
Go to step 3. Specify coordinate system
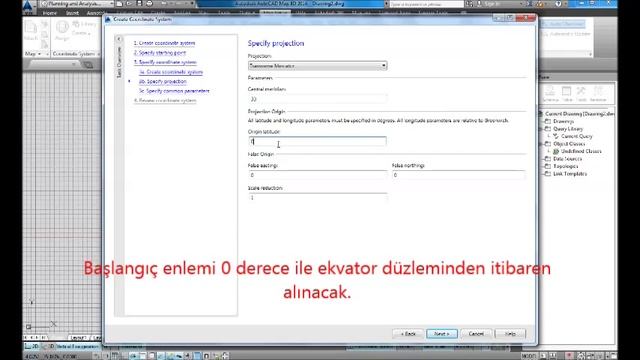coord(165,62)
